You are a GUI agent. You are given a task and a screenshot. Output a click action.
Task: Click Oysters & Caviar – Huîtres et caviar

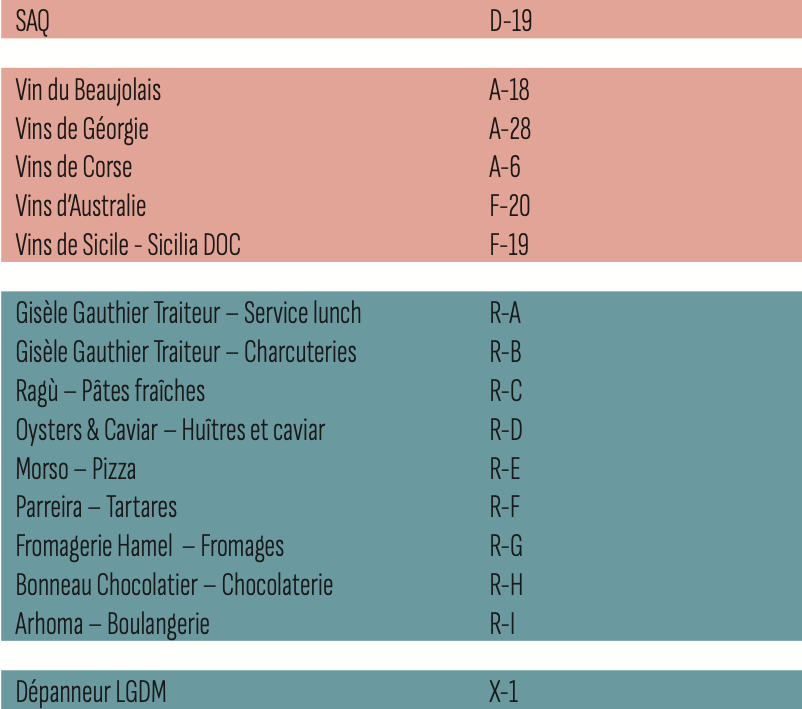click(x=170, y=430)
